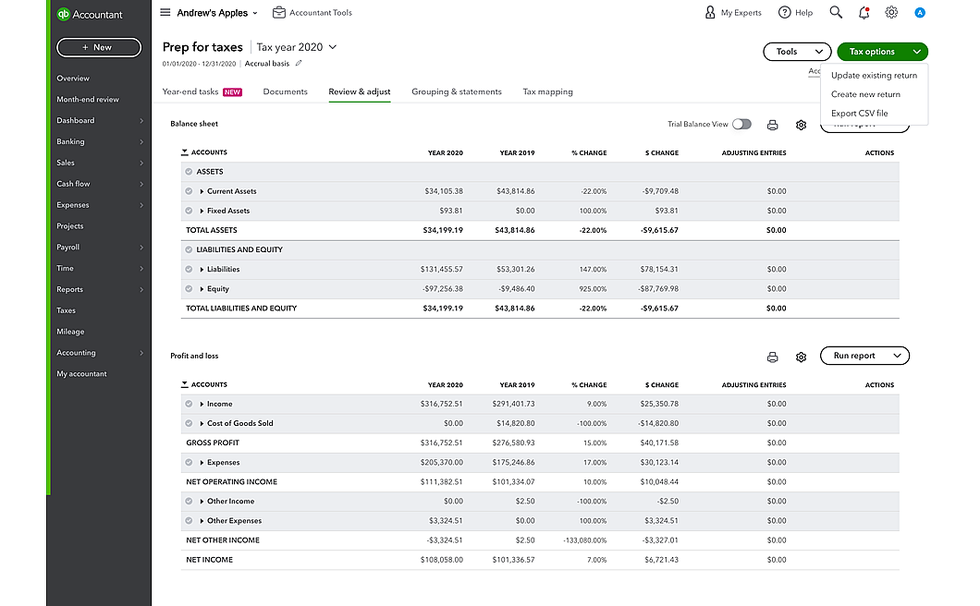The image size is (980, 606).
Task: Click the hamburger menu icon
Action: coord(165,13)
